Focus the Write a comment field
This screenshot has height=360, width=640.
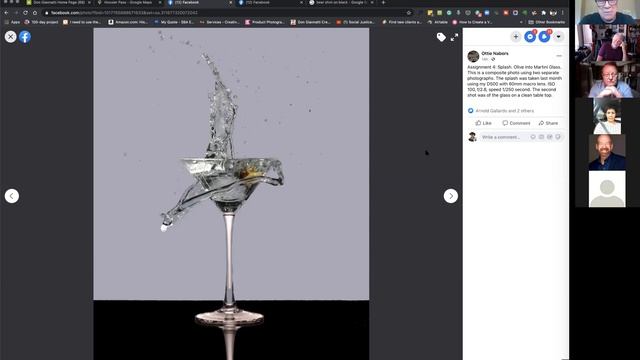pyautogui.click(x=522, y=137)
